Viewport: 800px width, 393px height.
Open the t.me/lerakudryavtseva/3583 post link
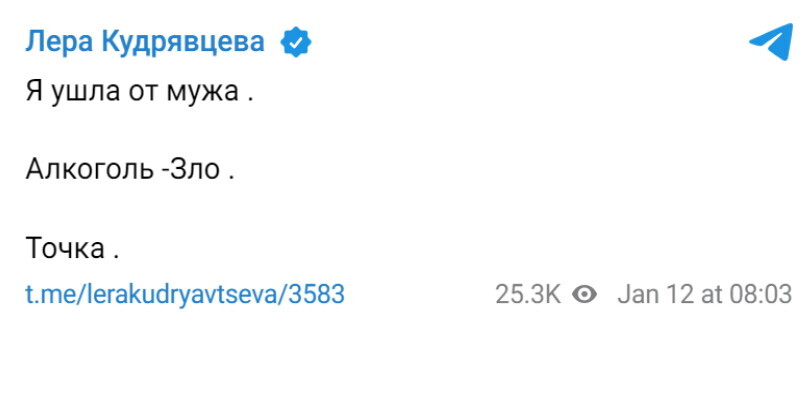pyautogui.click(x=185, y=294)
